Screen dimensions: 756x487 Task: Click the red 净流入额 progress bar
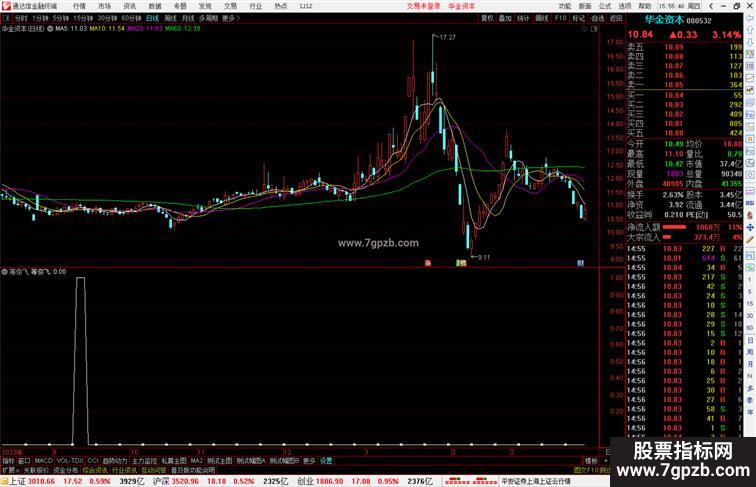click(674, 227)
